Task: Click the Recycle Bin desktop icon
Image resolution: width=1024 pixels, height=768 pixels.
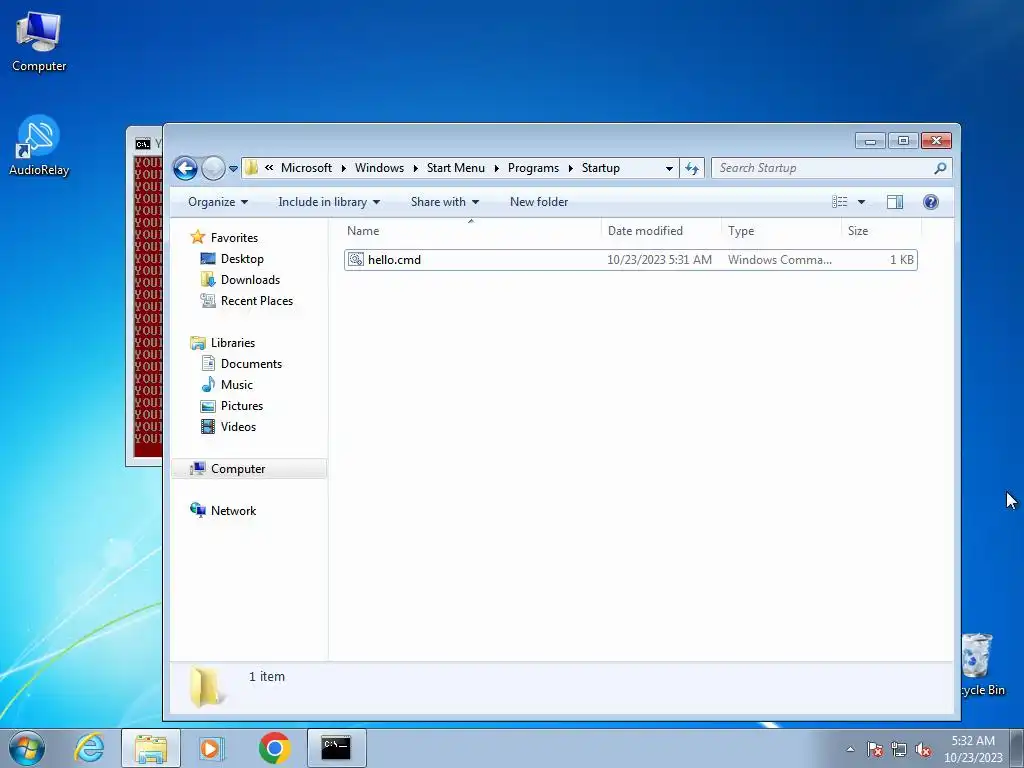Action: tap(982, 665)
